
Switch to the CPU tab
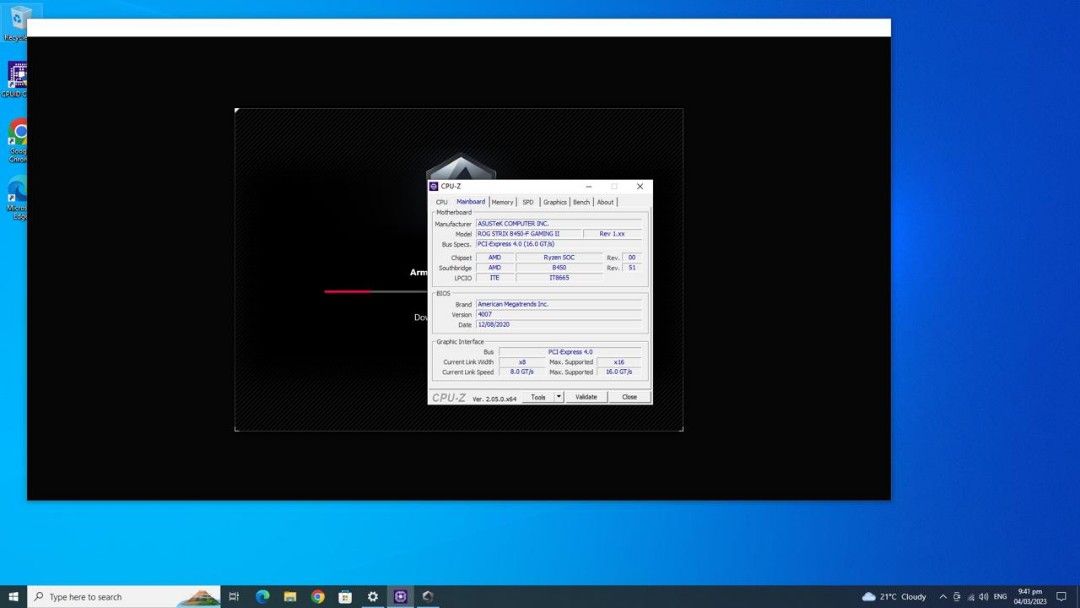tap(442, 202)
